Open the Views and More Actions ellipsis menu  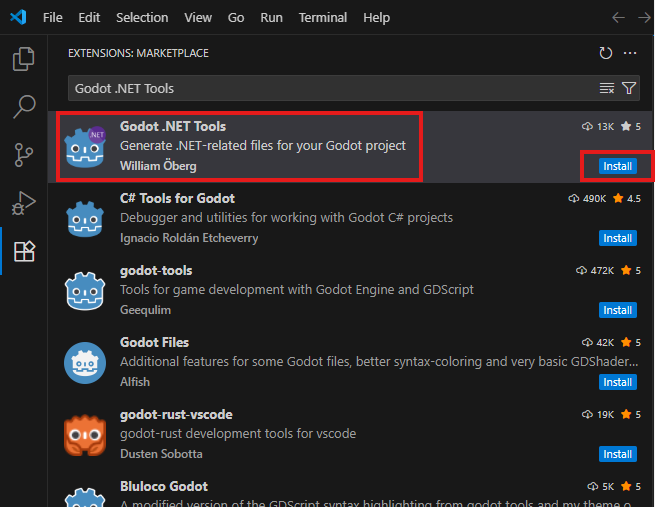tap(630, 53)
